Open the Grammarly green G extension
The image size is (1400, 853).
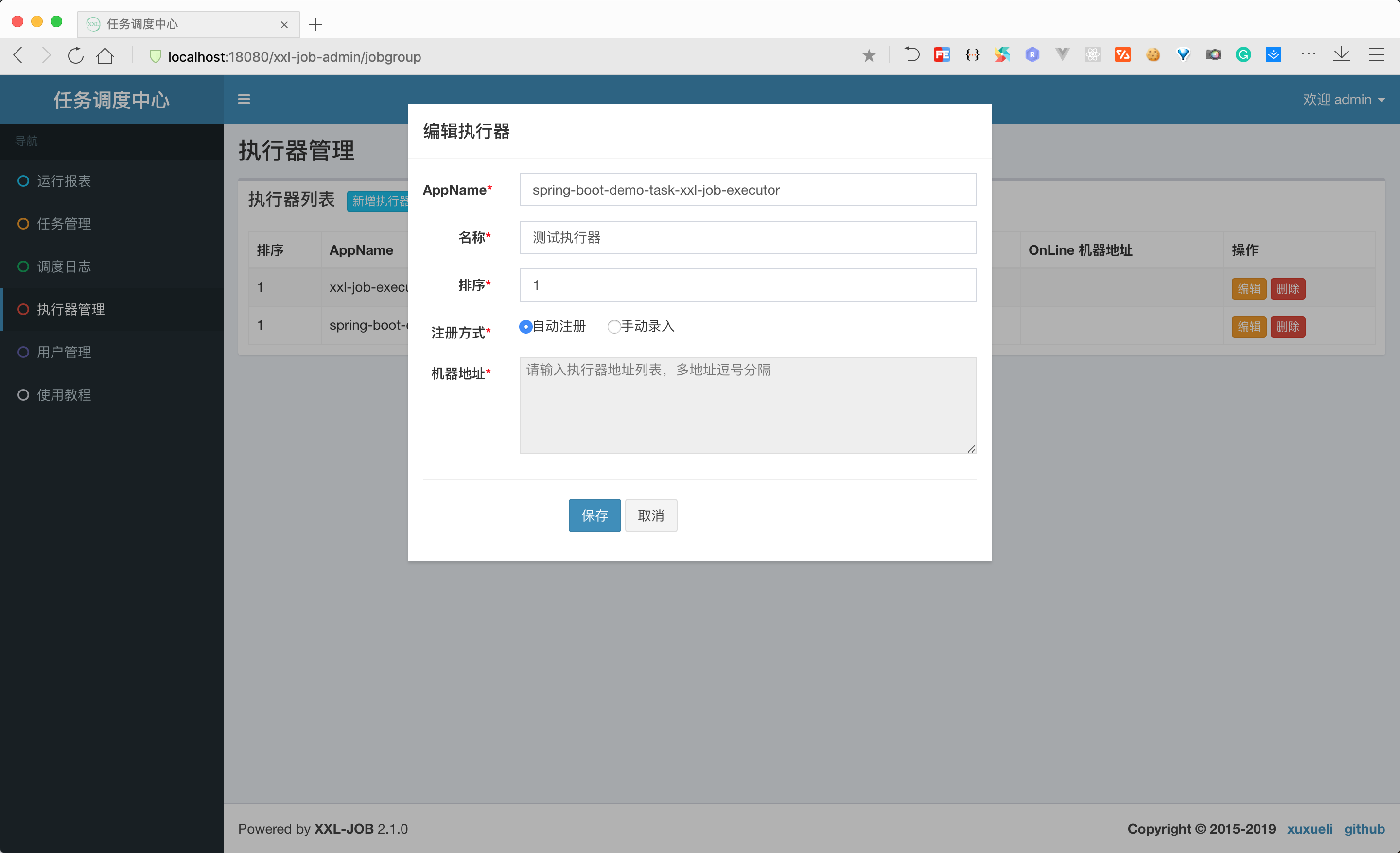pyautogui.click(x=1243, y=54)
